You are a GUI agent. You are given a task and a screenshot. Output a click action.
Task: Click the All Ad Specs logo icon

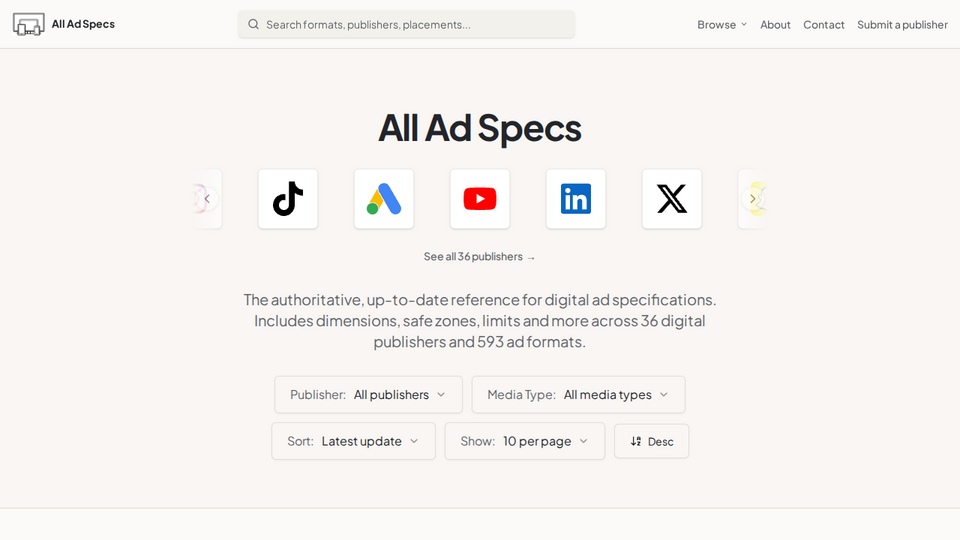(28, 24)
